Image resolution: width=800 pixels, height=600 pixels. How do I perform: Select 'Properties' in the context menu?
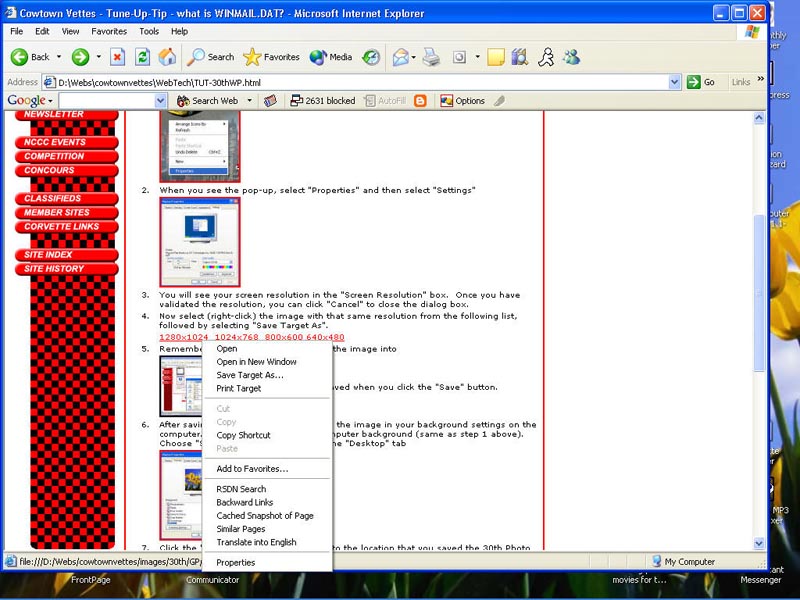(236, 563)
